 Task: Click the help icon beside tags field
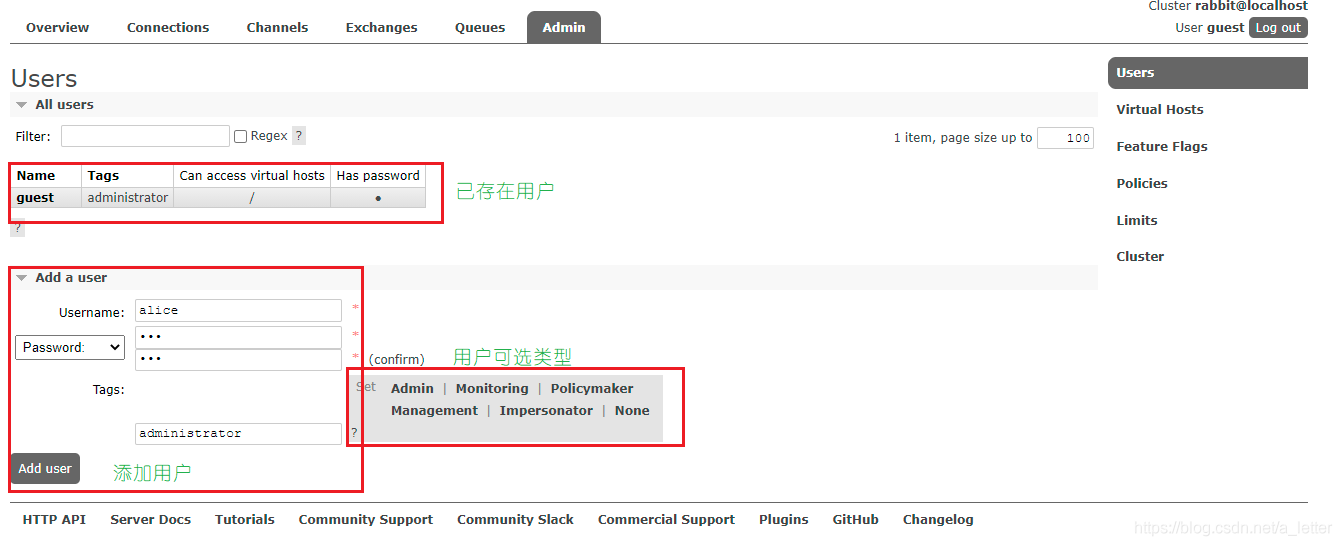click(x=353, y=433)
